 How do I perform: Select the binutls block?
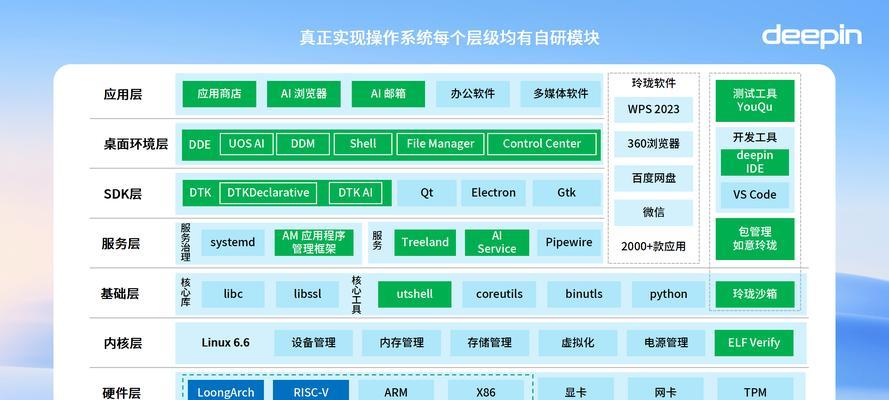coord(584,295)
